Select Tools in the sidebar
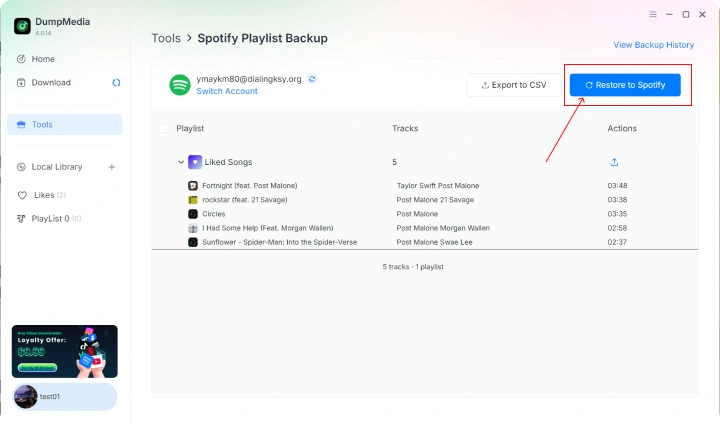The height and width of the screenshot is (425, 720). point(65,124)
